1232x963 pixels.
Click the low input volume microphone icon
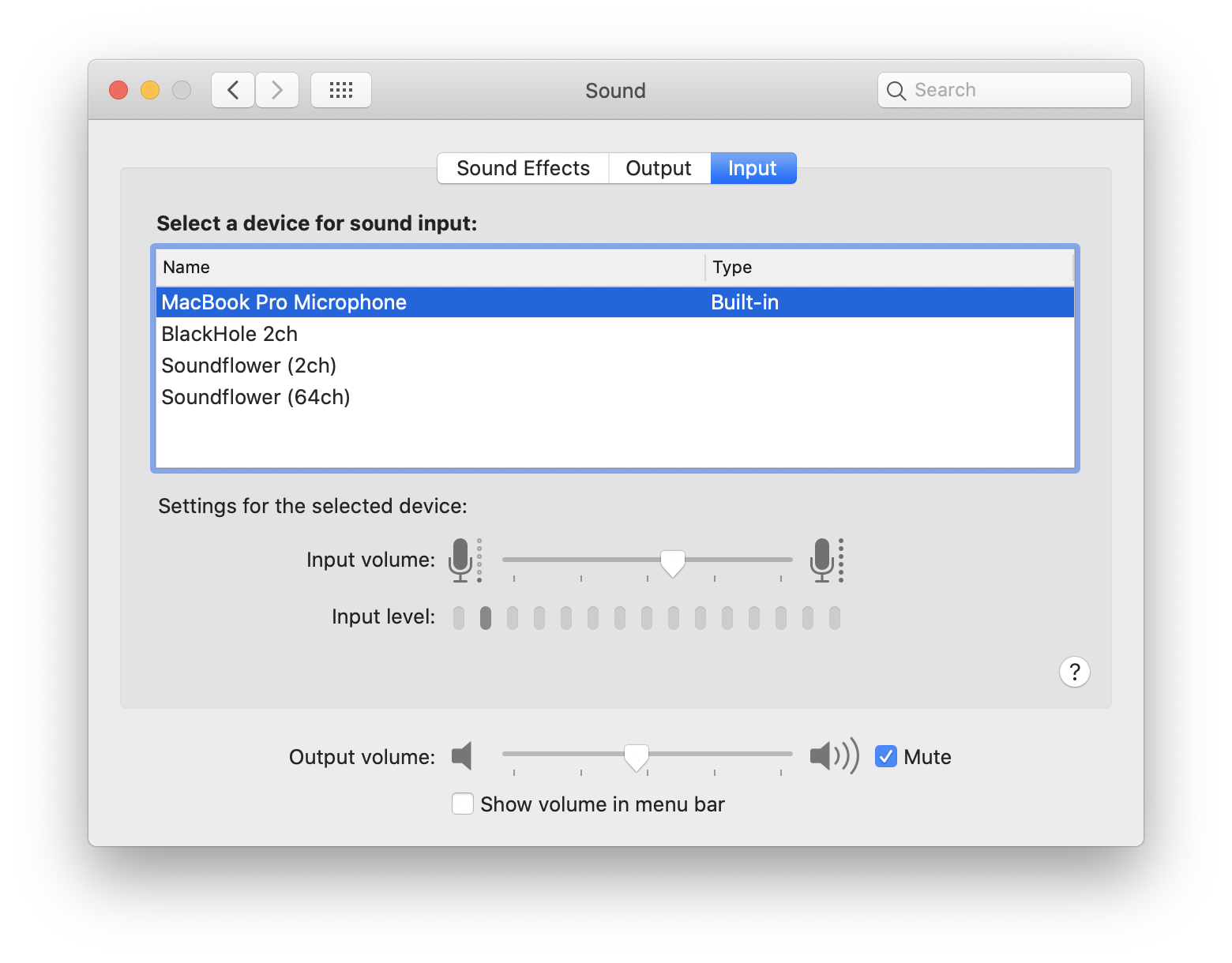tap(464, 560)
